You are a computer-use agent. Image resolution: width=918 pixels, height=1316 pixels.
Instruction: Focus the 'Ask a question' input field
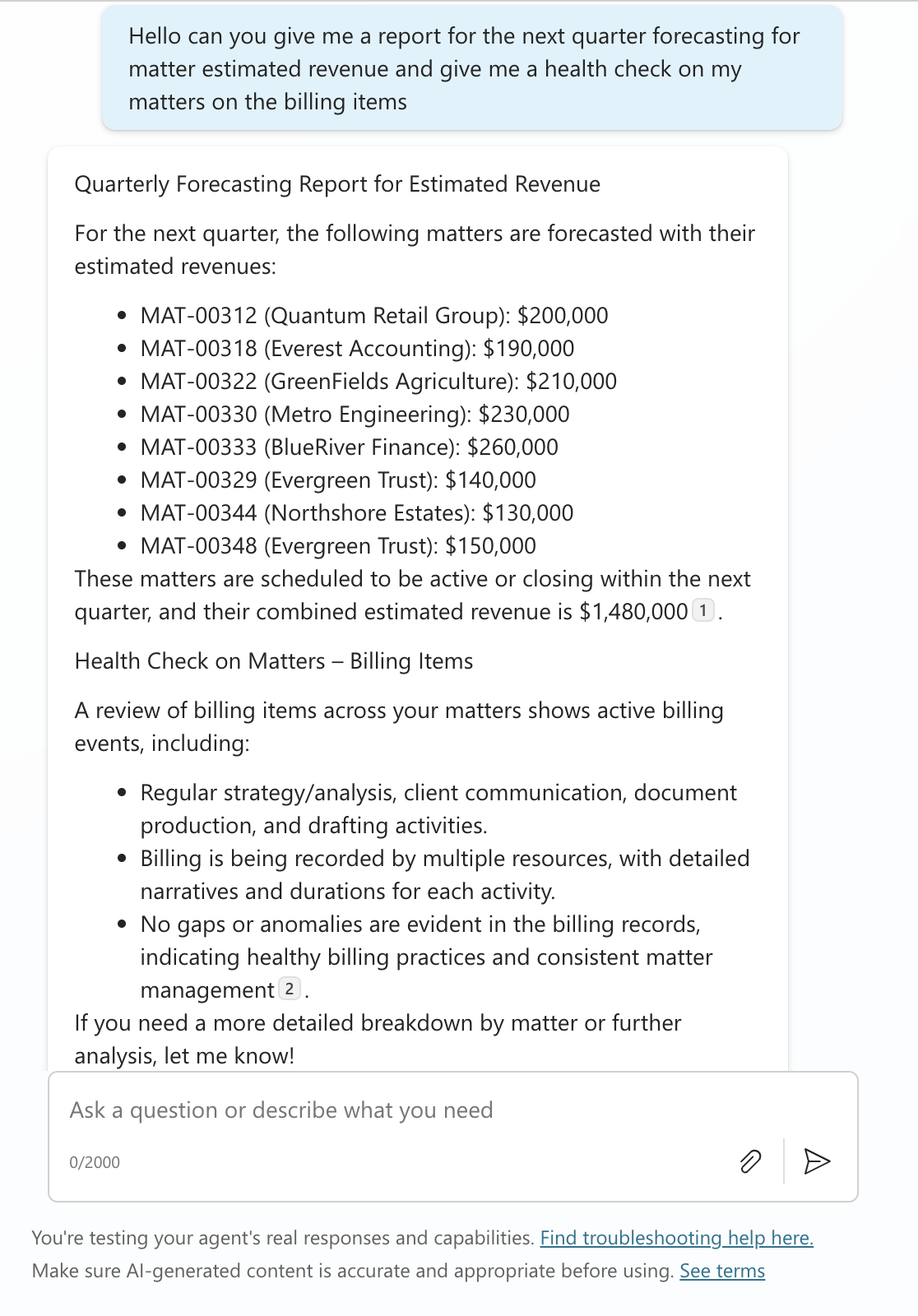[x=387, y=1110]
